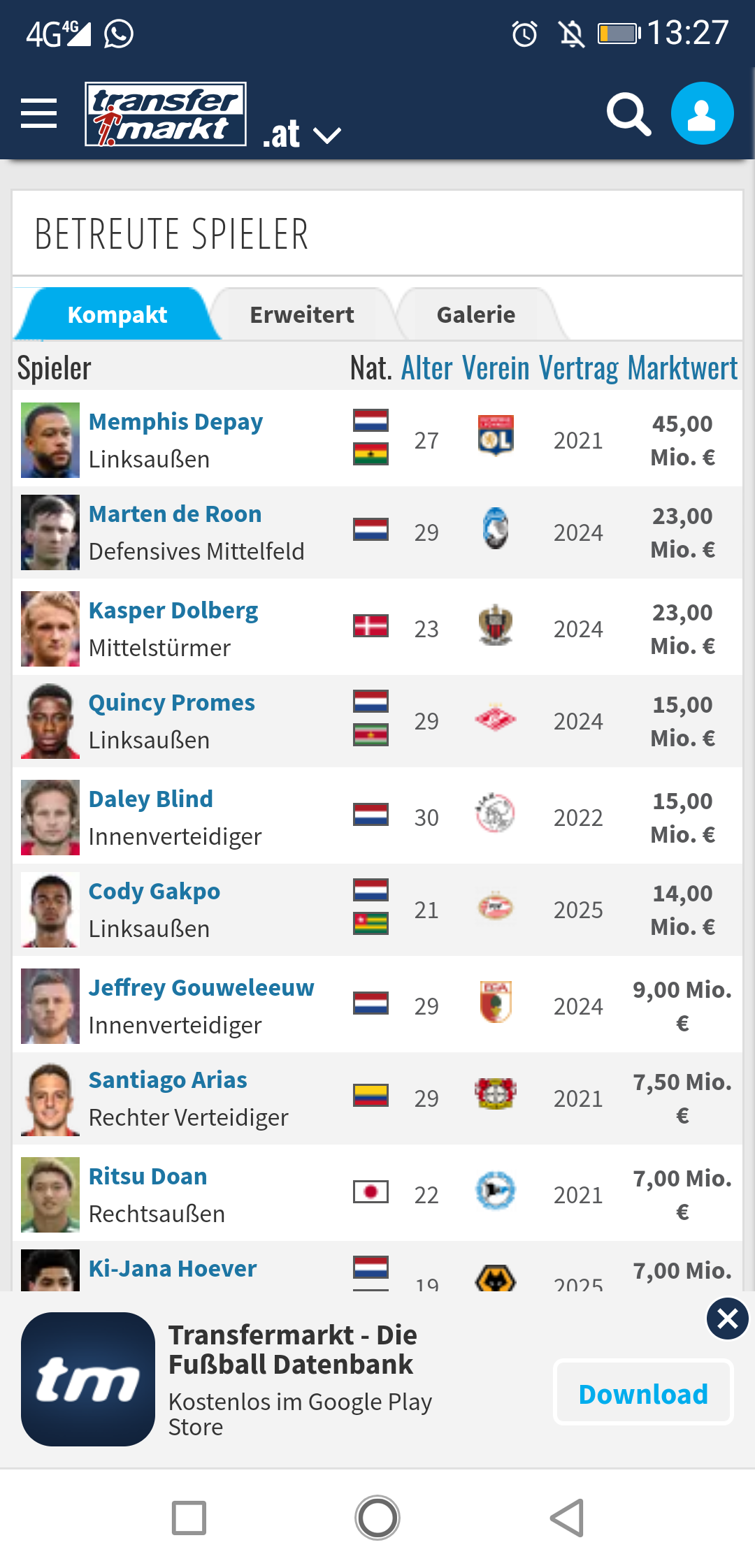The width and height of the screenshot is (755, 1568).
Task: Open the search magnifier icon
Action: coord(628,114)
